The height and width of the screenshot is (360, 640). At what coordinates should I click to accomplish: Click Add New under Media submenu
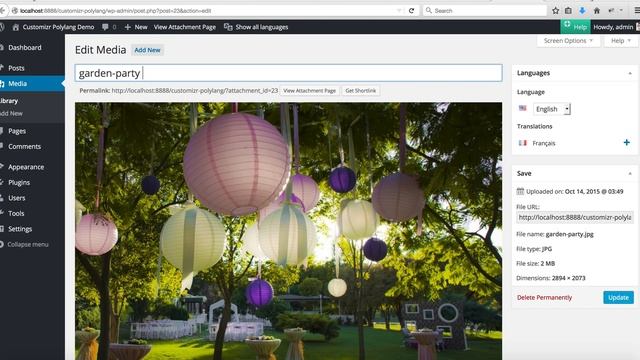[x=11, y=113]
